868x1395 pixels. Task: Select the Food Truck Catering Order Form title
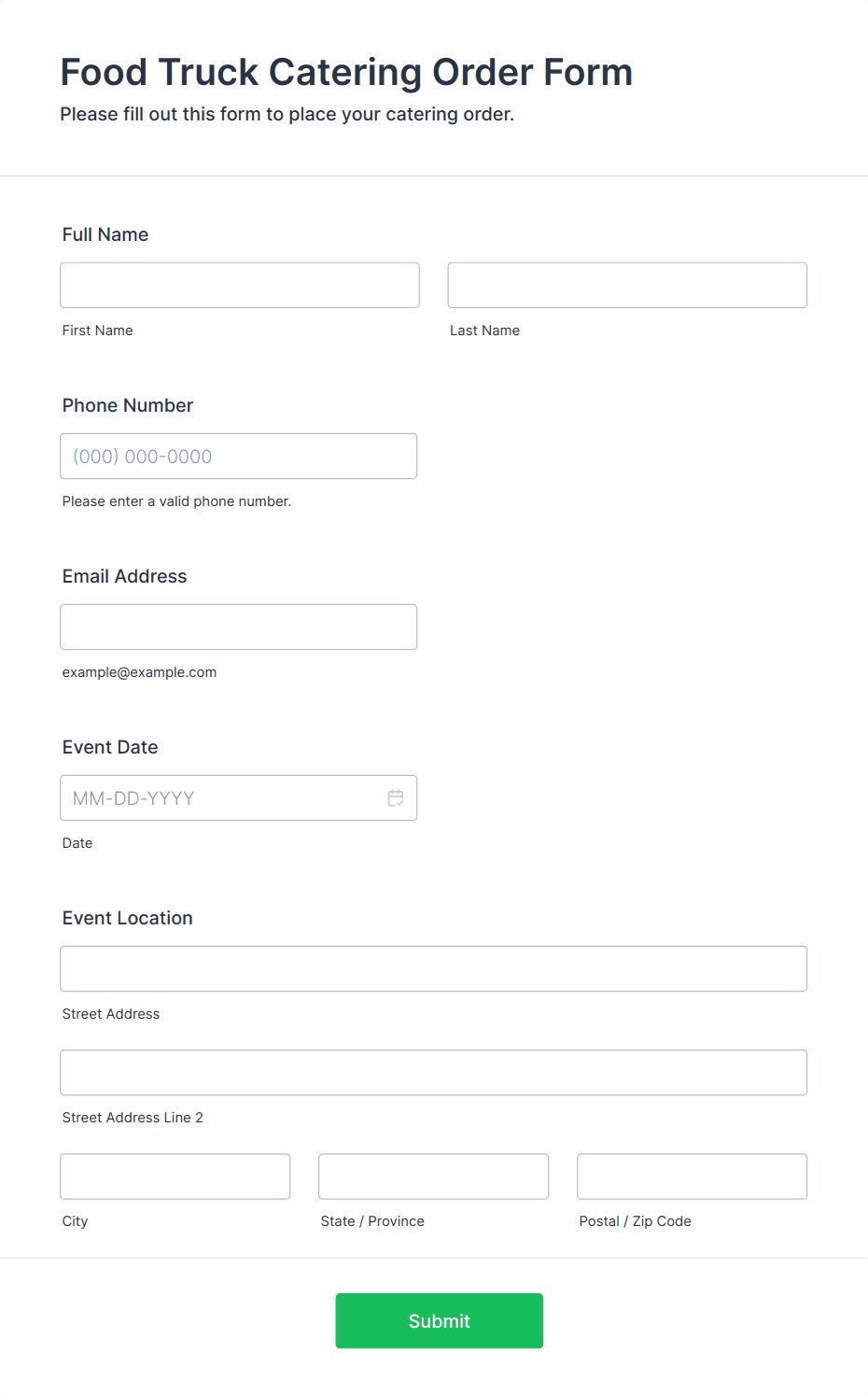(x=346, y=72)
